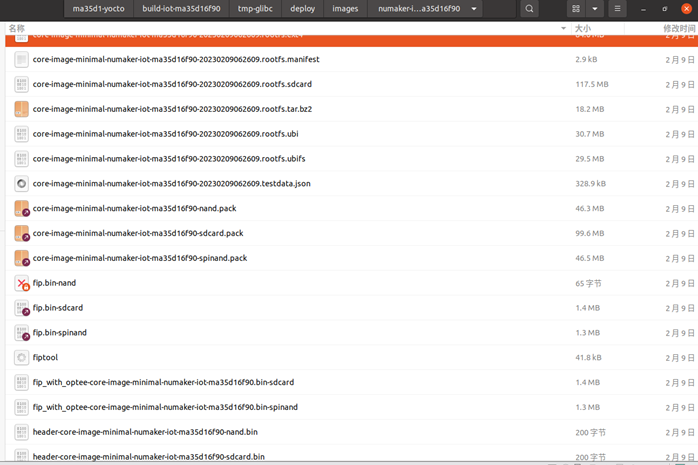Image resolution: width=698 pixels, height=465 pixels.
Task: Click the testdata.json file icon
Action: pyautogui.click(x=22, y=183)
